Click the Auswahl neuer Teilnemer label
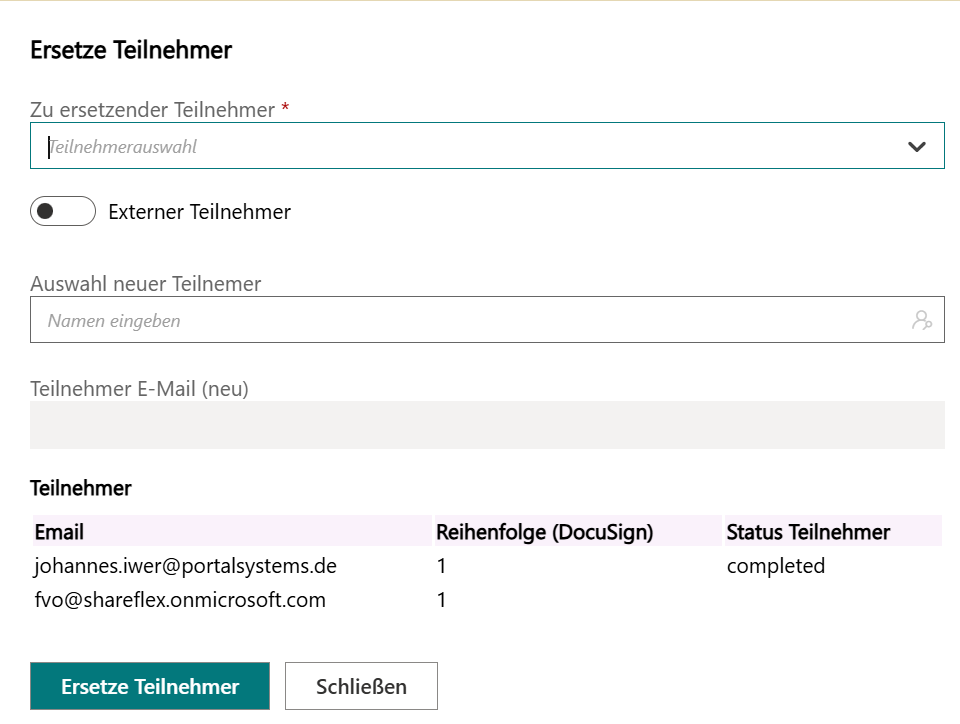This screenshot has width=960, height=724. (x=146, y=284)
